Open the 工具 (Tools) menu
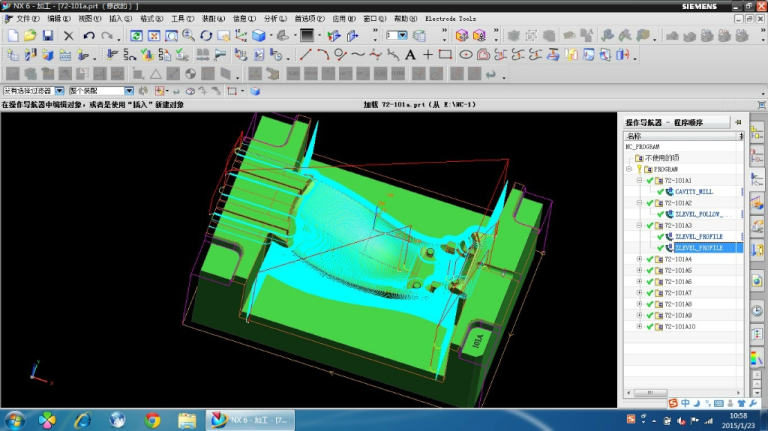This screenshot has width=768, height=431. [182, 19]
